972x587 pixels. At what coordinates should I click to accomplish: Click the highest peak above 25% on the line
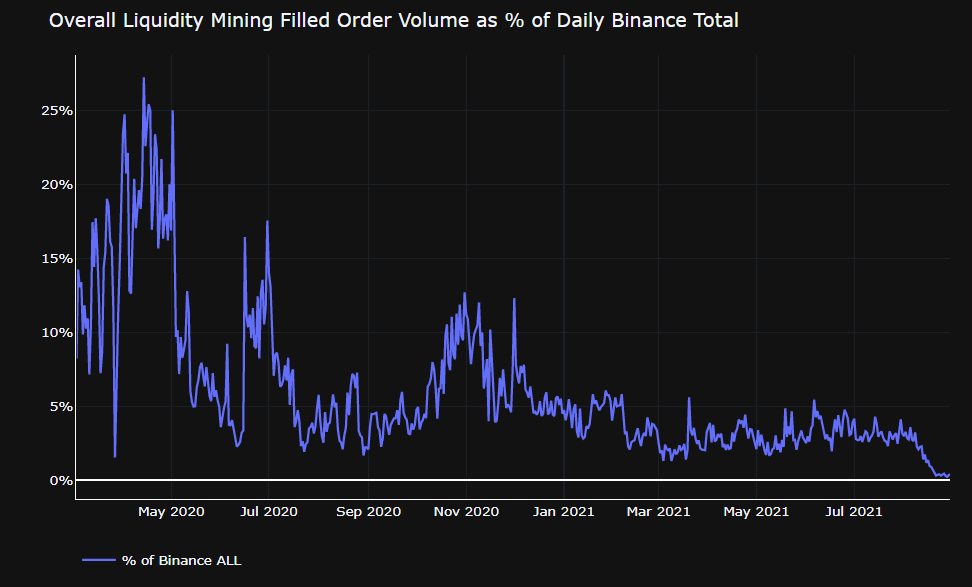tap(144, 78)
